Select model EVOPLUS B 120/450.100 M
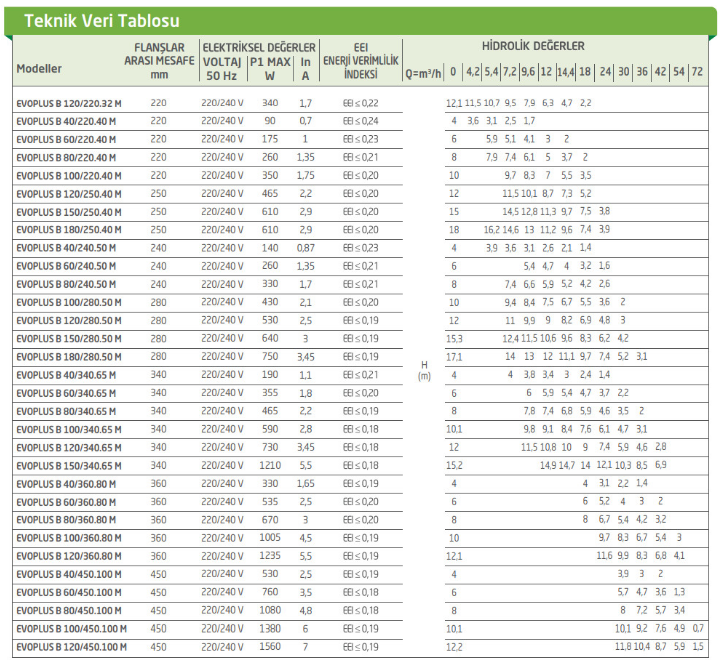The width and height of the screenshot is (722, 663). point(72,647)
